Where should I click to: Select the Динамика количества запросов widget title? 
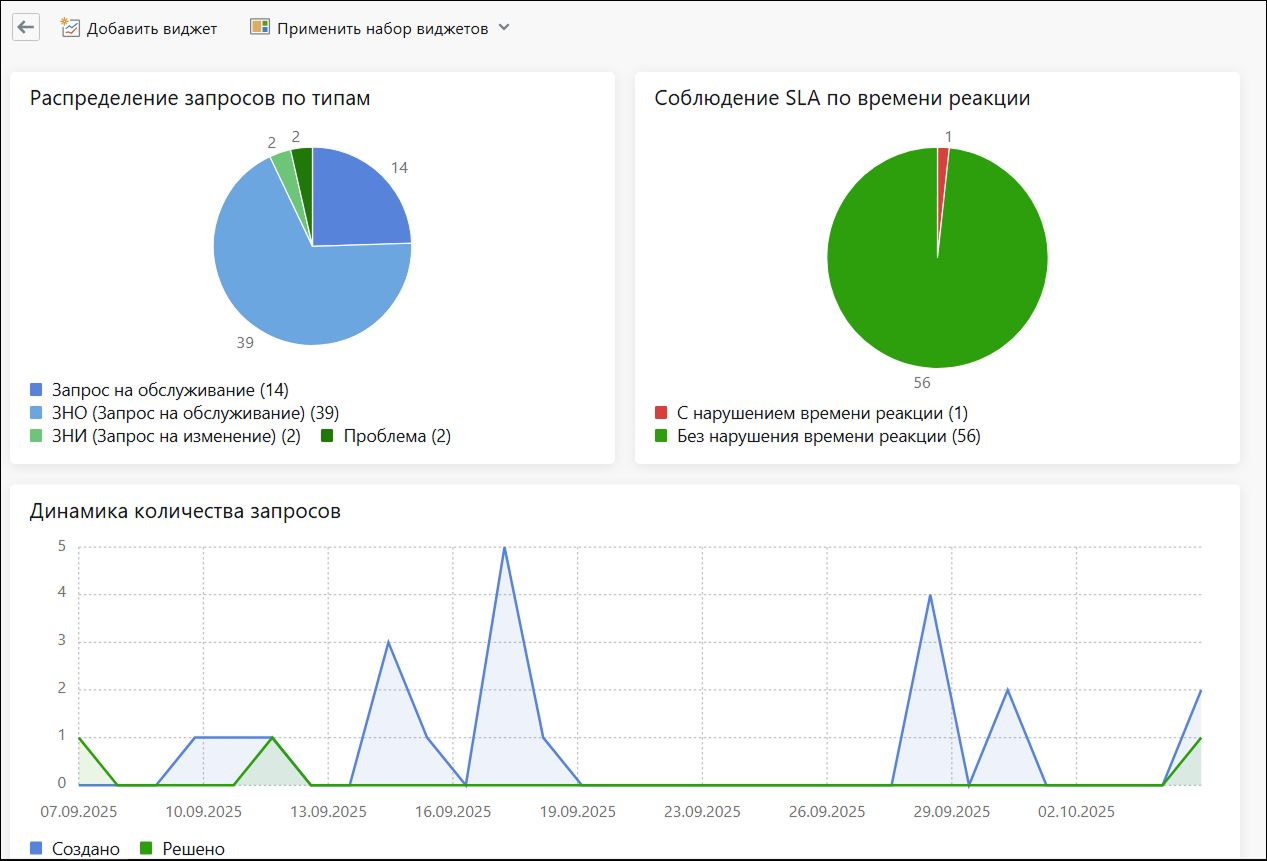(185, 511)
